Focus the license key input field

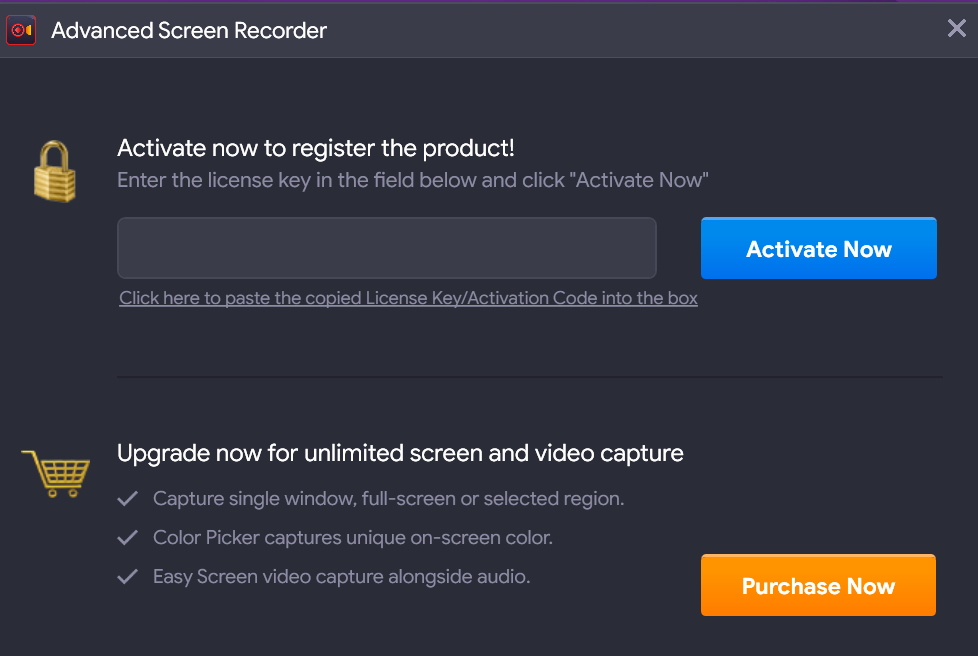pos(386,248)
